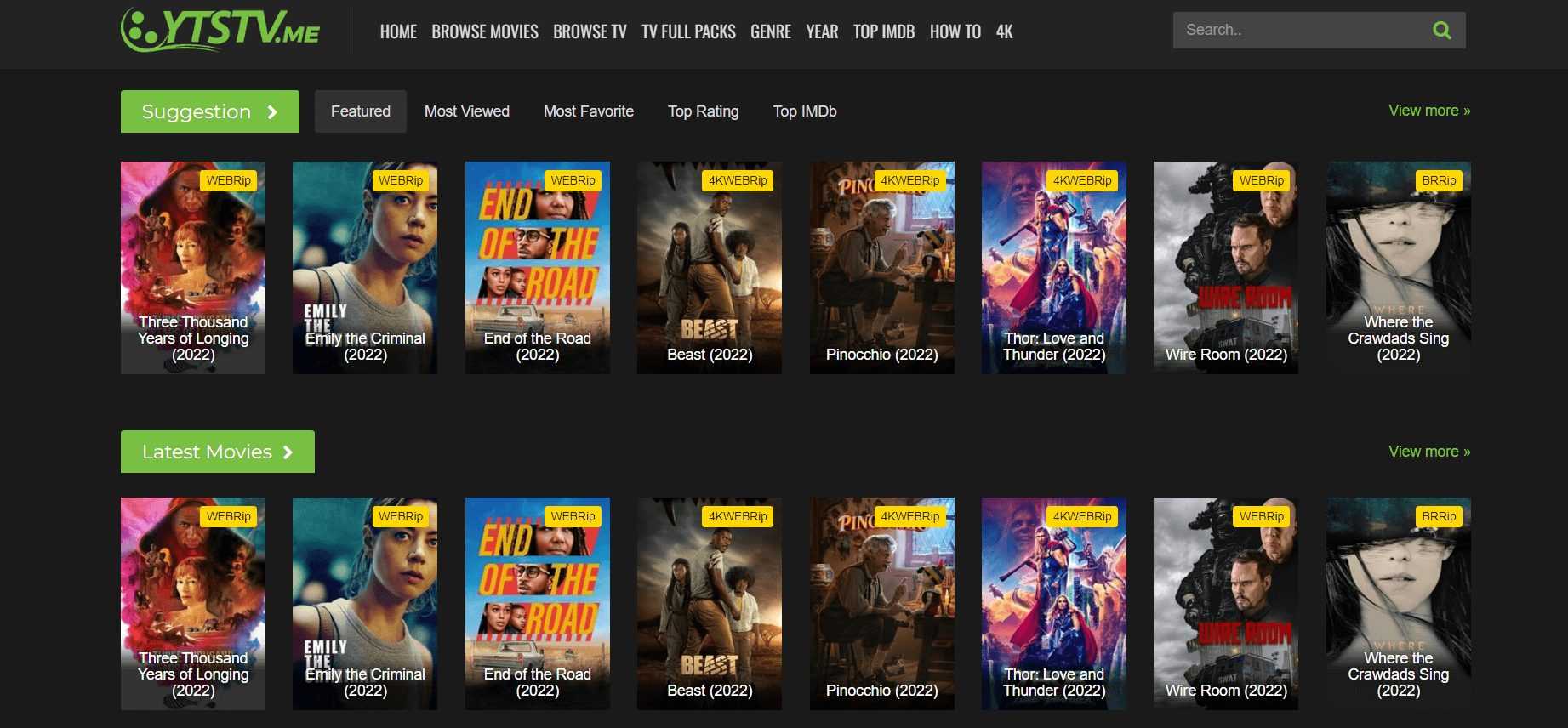Click View more beside Suggestion tabs
The height and width of the screenshot is (728, 1568).
tap(1428, 111)
